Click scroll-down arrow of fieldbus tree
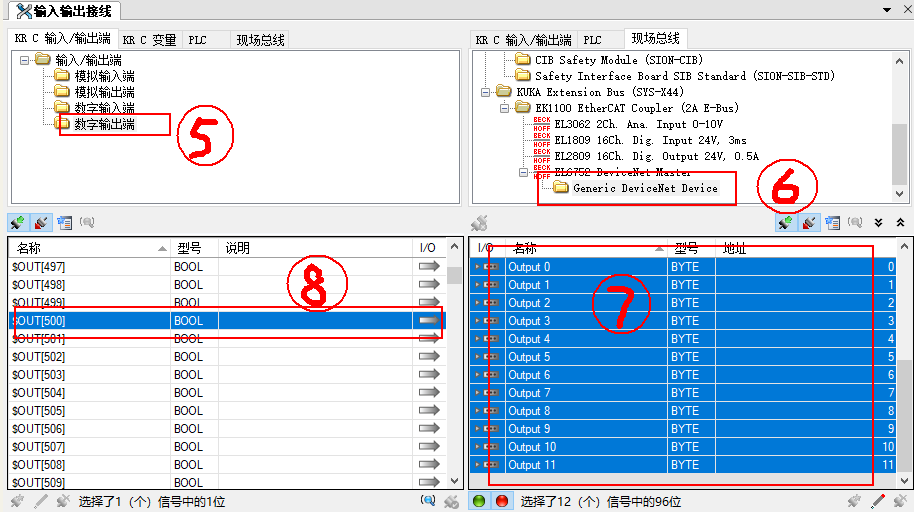Screen dimensions: 914x512 click(899, 194)
